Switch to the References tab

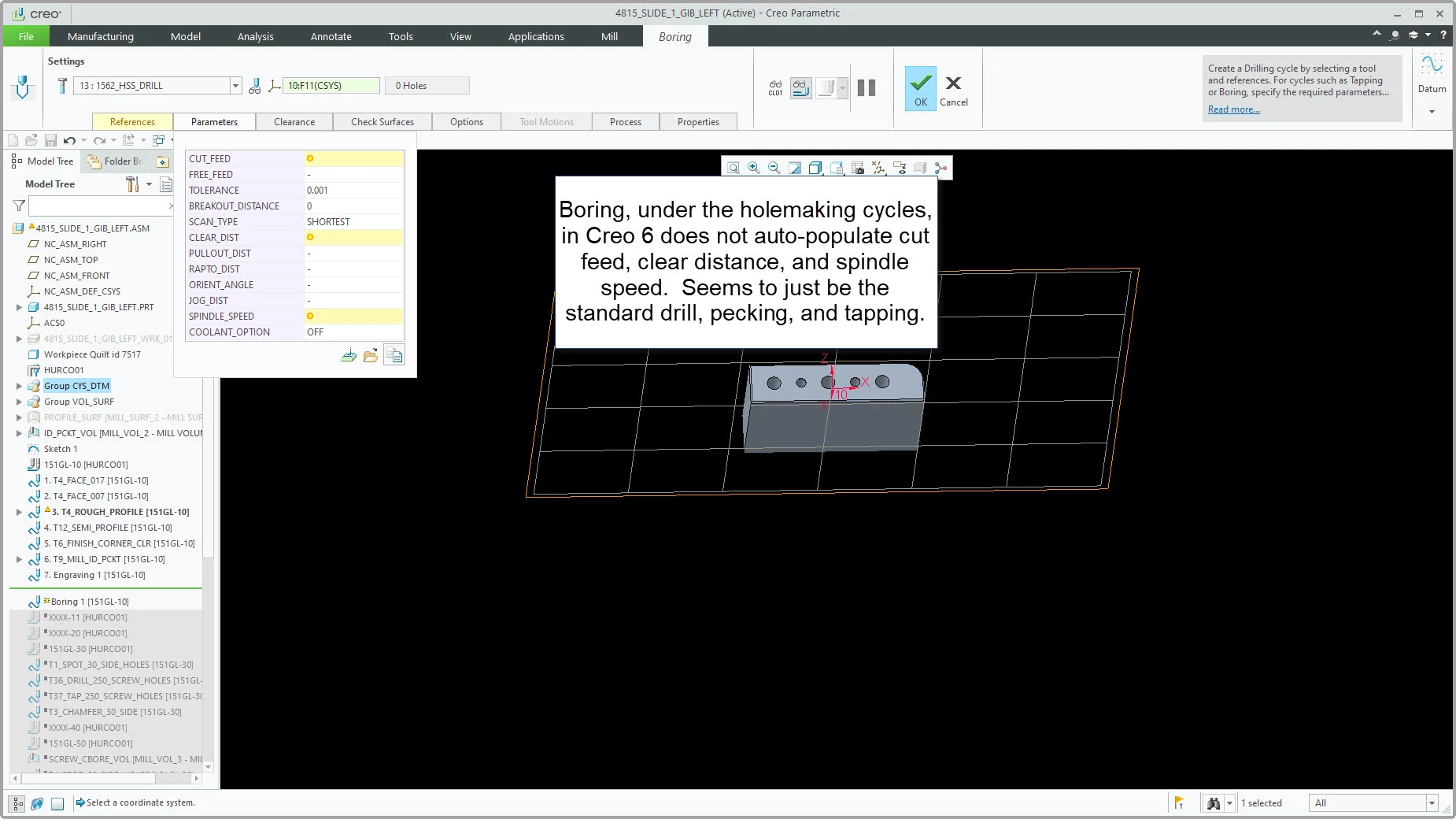point(132,122)
